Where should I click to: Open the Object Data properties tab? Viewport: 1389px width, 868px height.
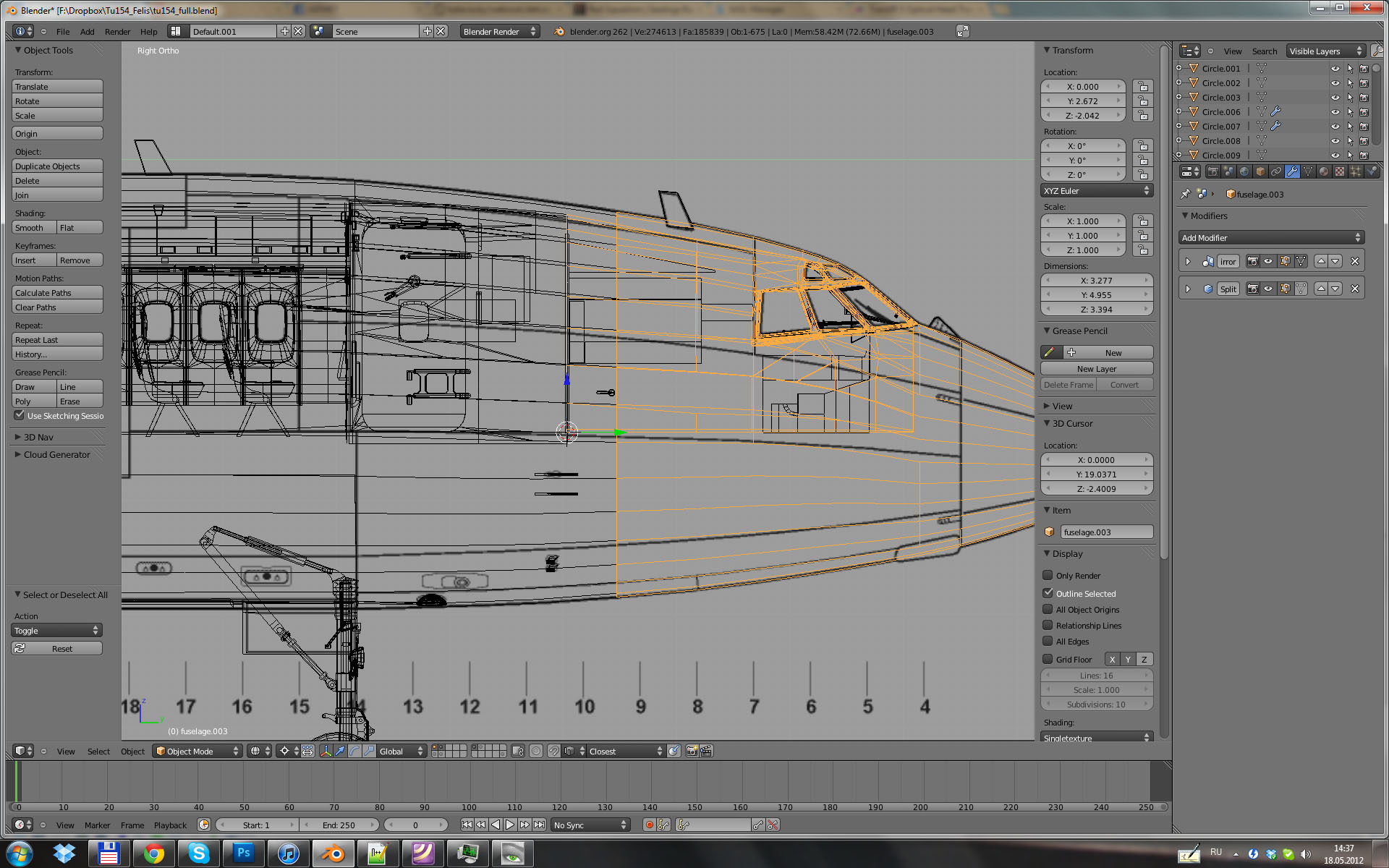click(x=1308, y=172)
